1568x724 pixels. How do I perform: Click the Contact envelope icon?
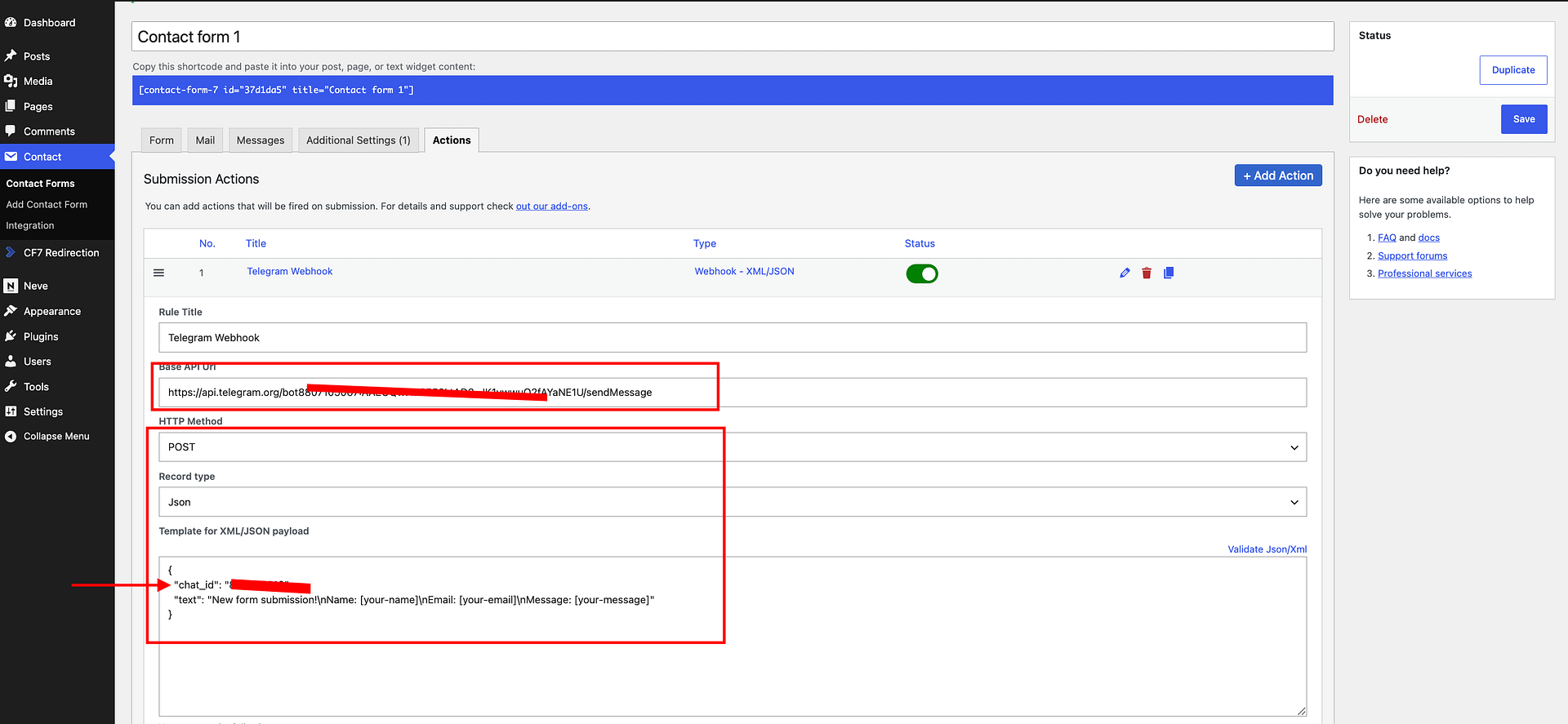tap(11, 156)
